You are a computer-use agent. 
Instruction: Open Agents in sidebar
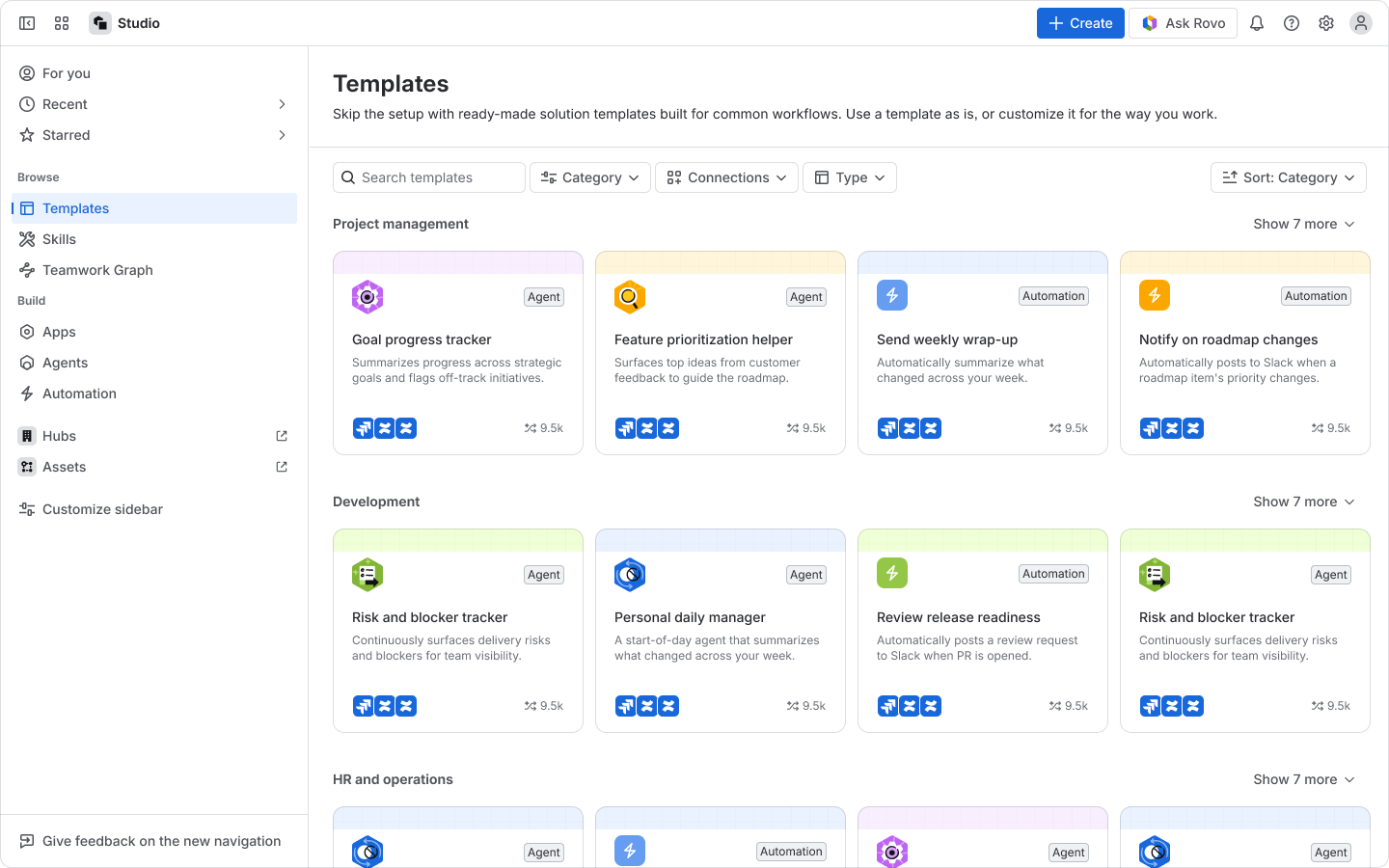tap(154, 363)
